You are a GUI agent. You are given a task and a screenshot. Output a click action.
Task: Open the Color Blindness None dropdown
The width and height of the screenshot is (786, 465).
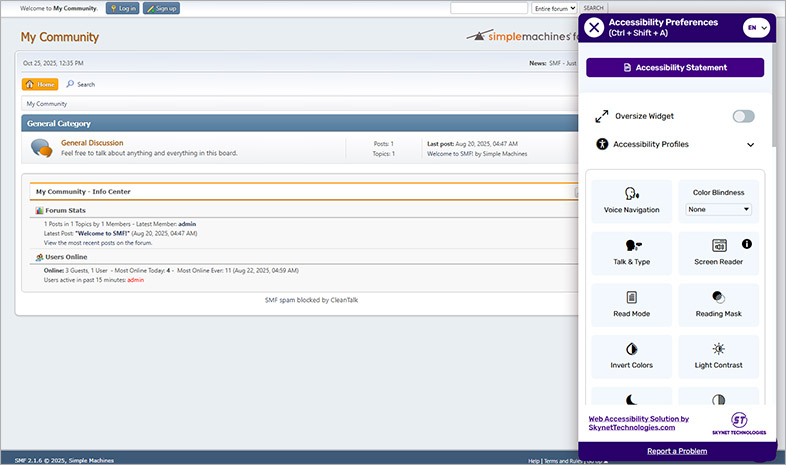718,209
